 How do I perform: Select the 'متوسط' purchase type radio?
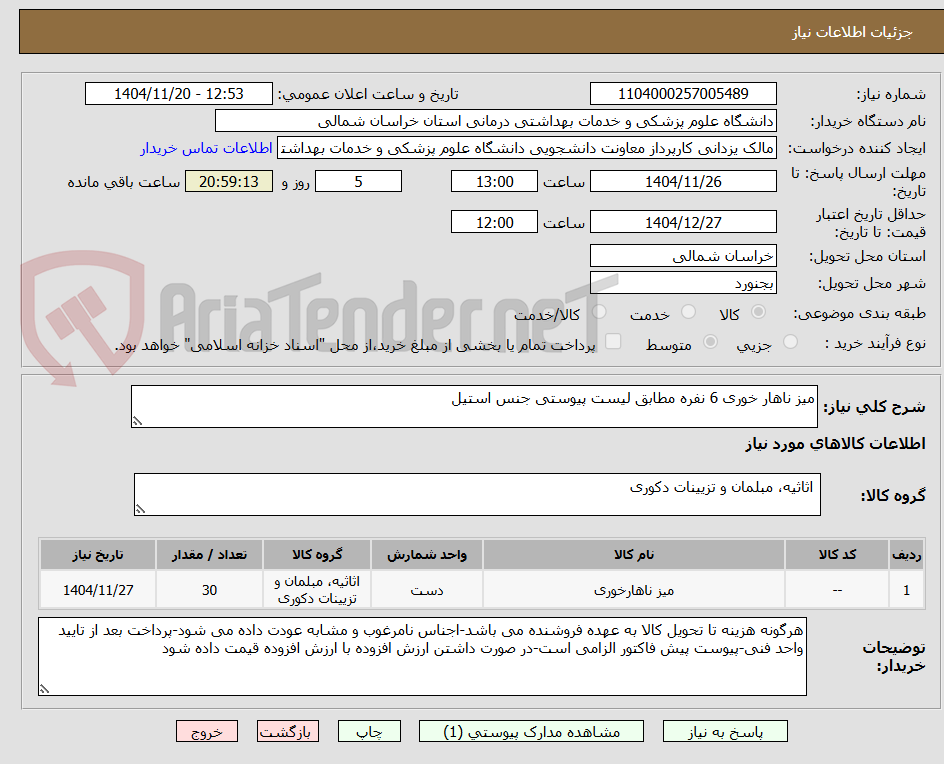pyautogui.click(x=710, y=342)
